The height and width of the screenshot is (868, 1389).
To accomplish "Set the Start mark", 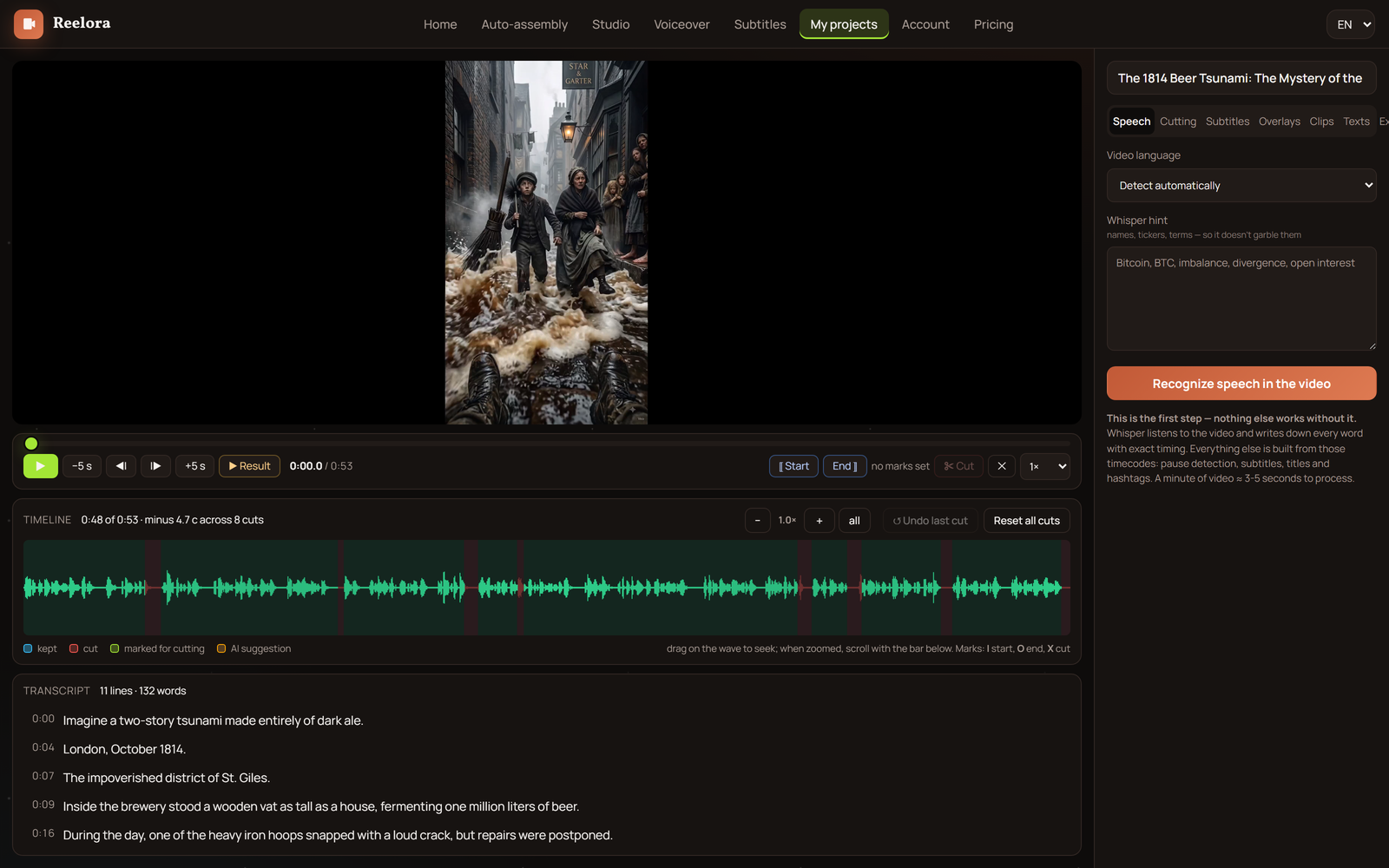I will (x=793, y=466).
